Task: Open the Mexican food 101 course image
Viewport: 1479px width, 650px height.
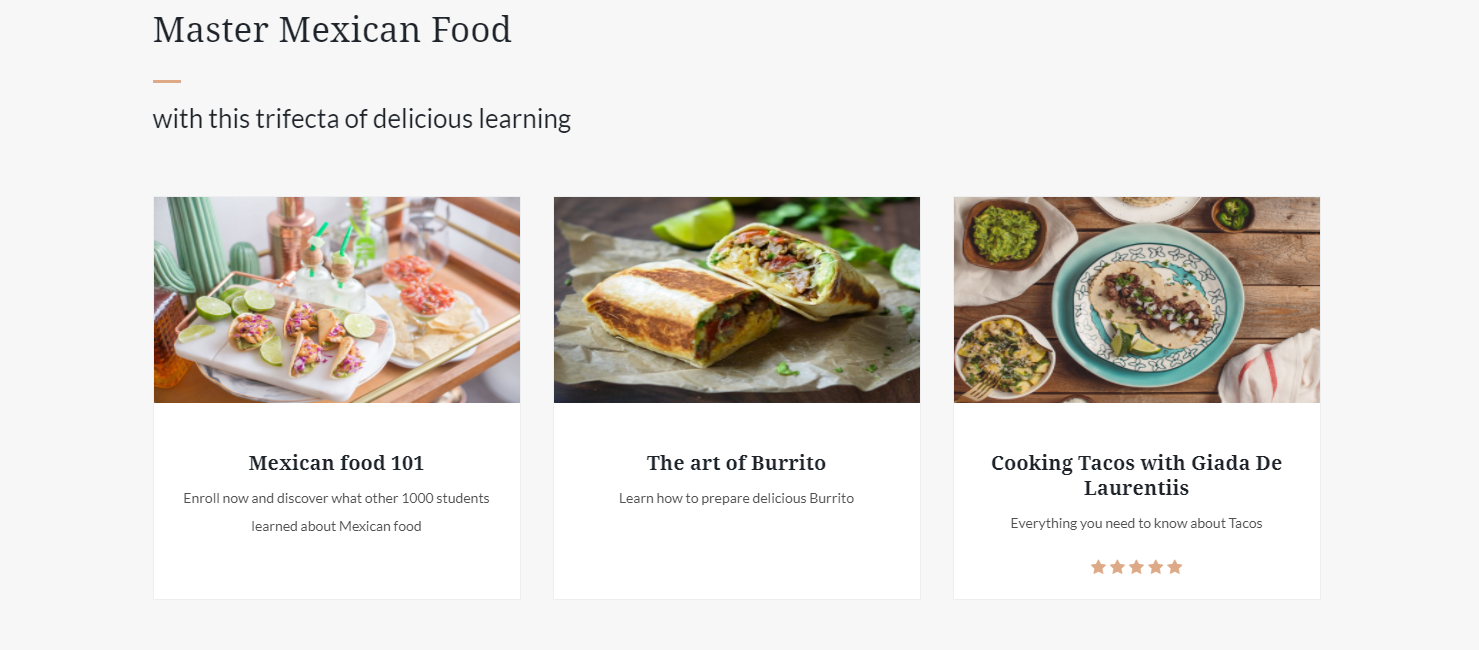Action: (x=337, y=300)
